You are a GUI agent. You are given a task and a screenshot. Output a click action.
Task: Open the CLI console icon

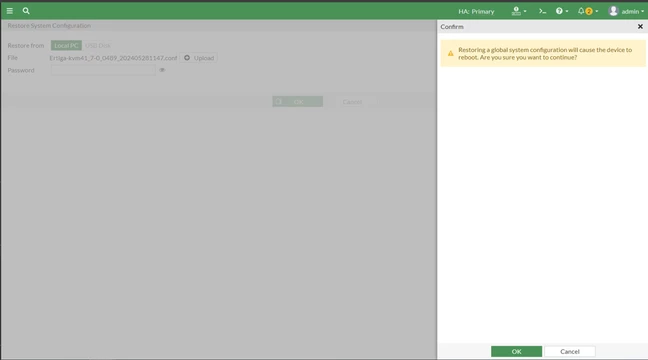pyautogui.click(x=542, y=11)
